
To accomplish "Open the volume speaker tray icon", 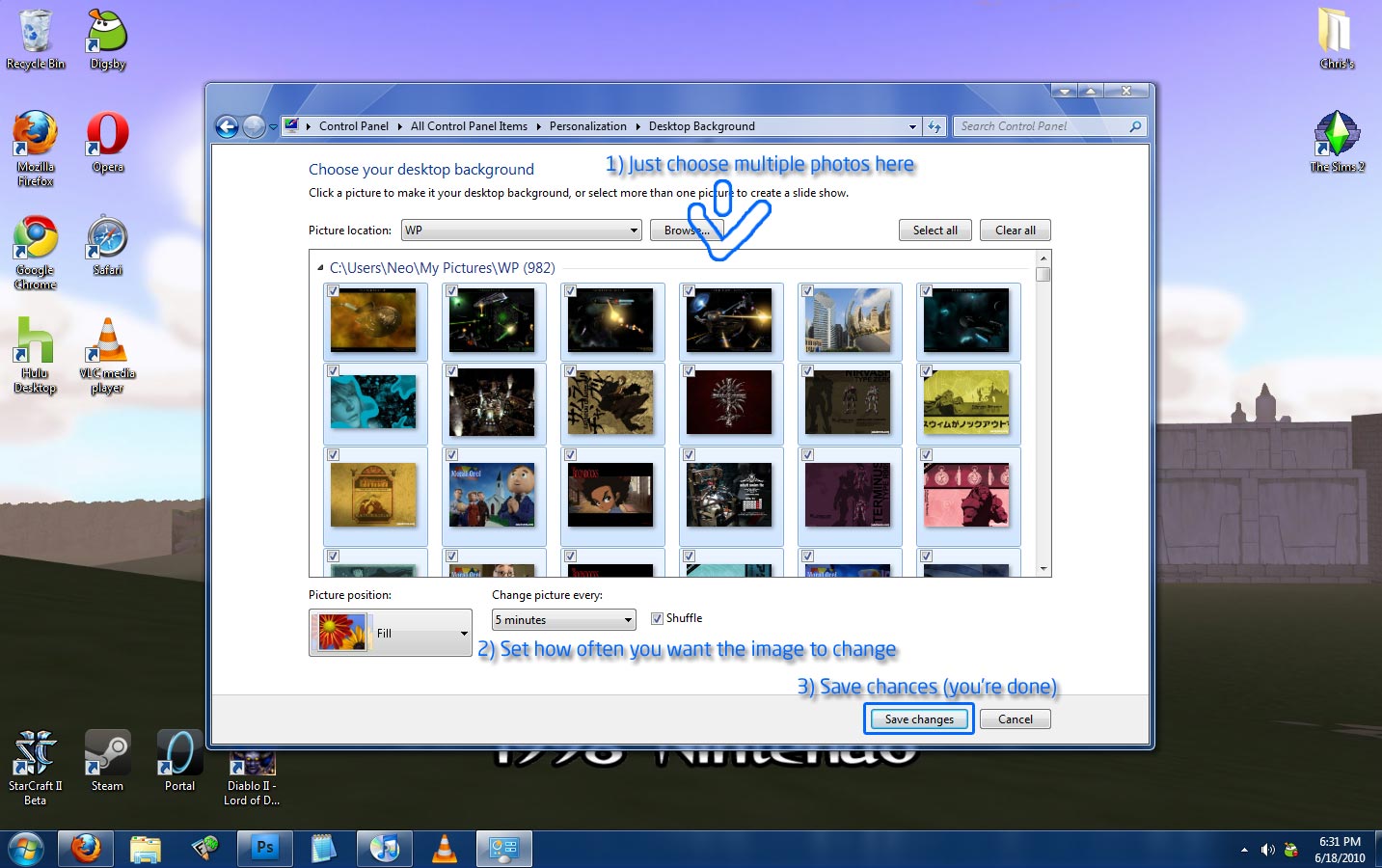I will (1267, 850).
